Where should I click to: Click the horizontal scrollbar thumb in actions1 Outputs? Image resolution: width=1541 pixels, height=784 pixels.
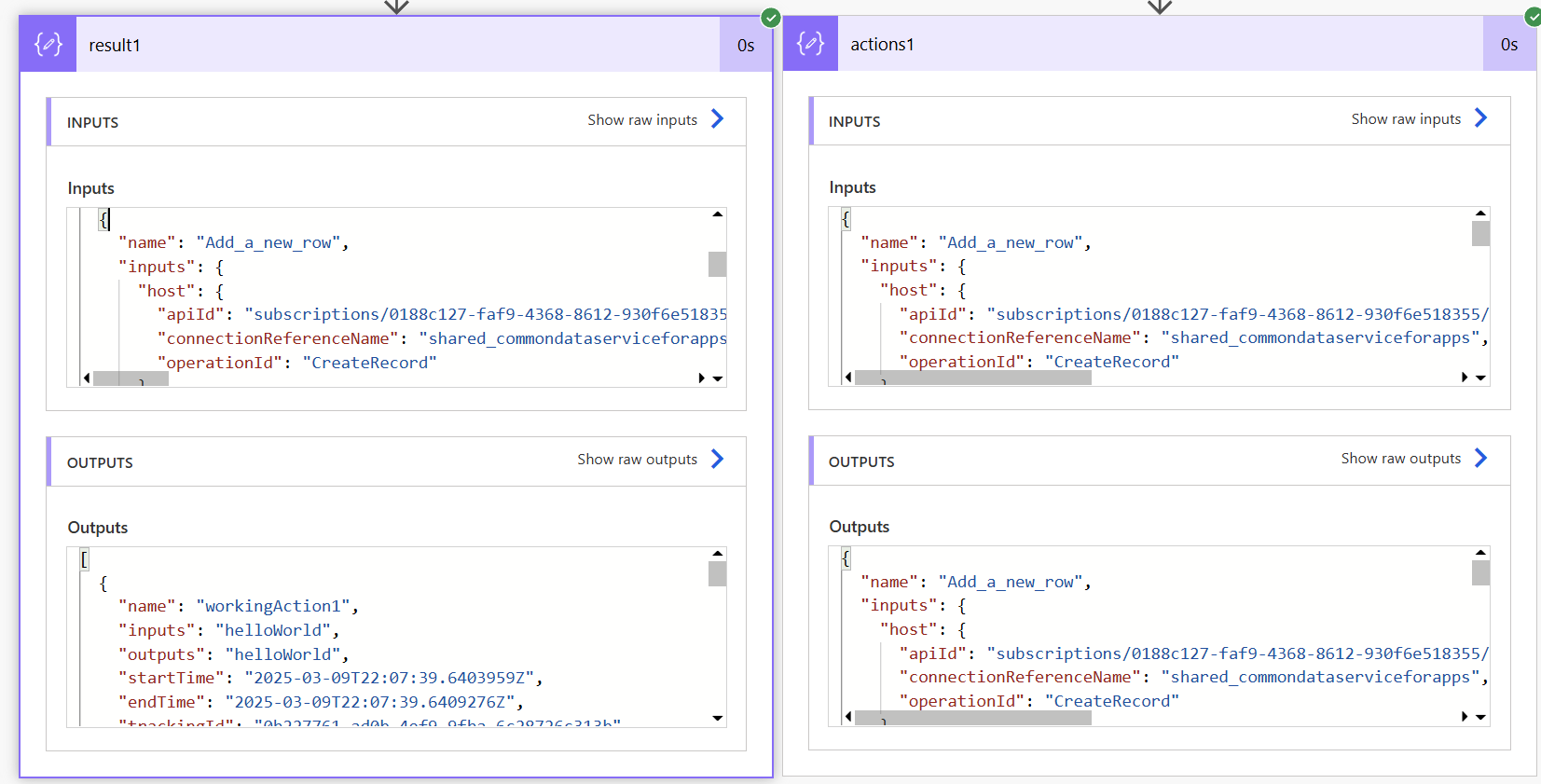(973, 717)
